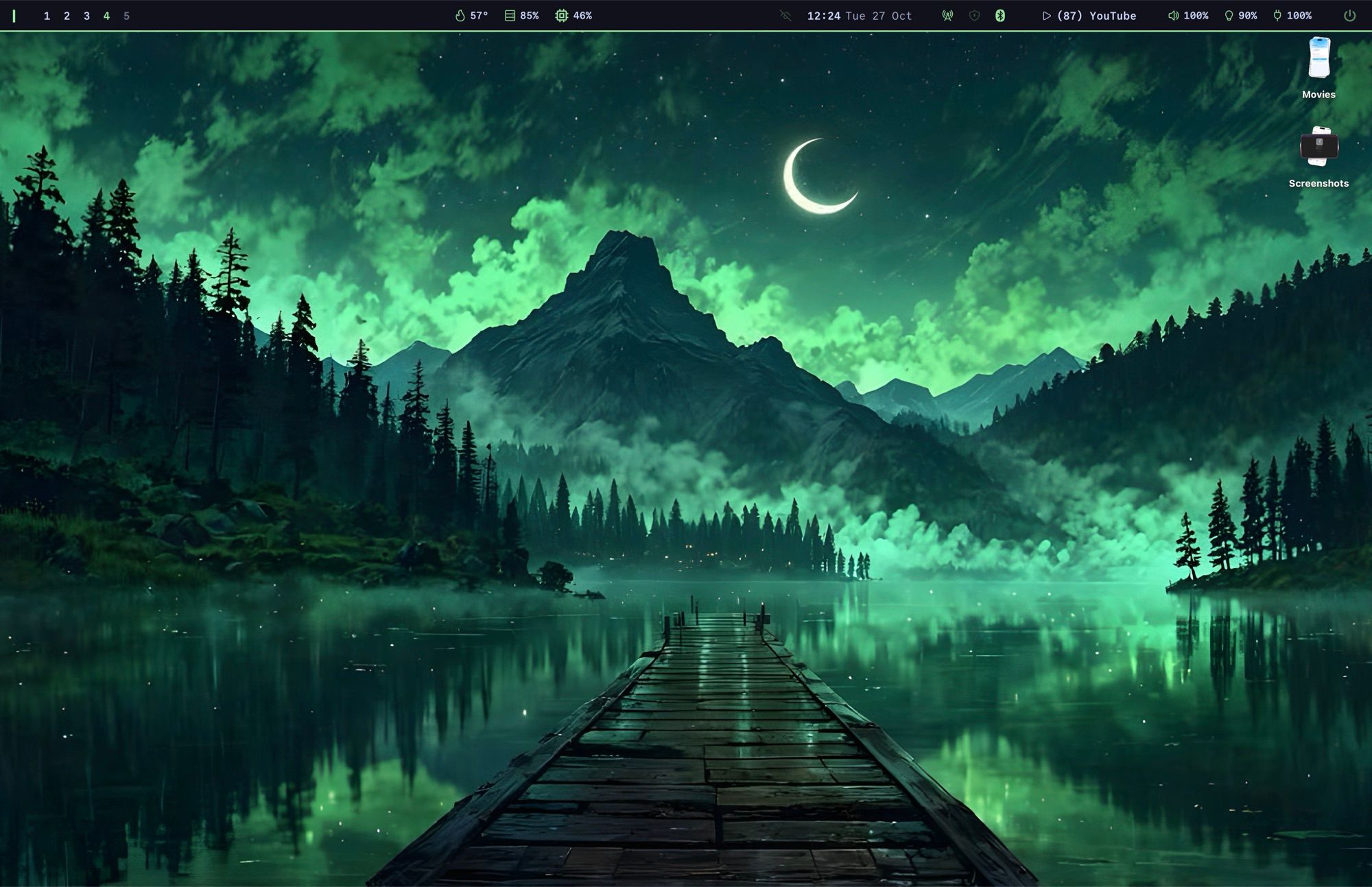The width and height of the screenshot is (1372, 887).
Task: Click the CPU chip icon
Action: 561,15
